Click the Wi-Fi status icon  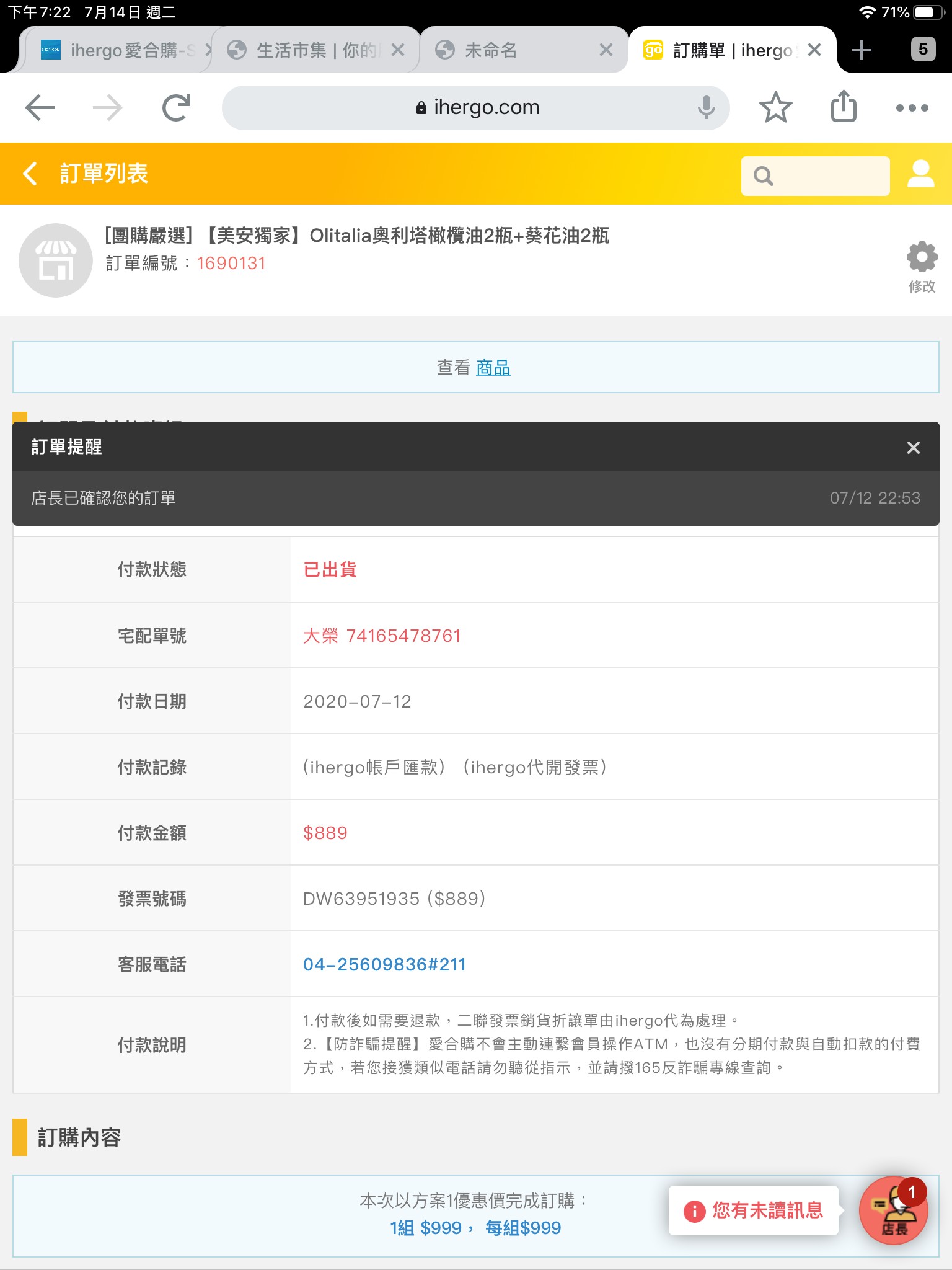pos(868,12)
